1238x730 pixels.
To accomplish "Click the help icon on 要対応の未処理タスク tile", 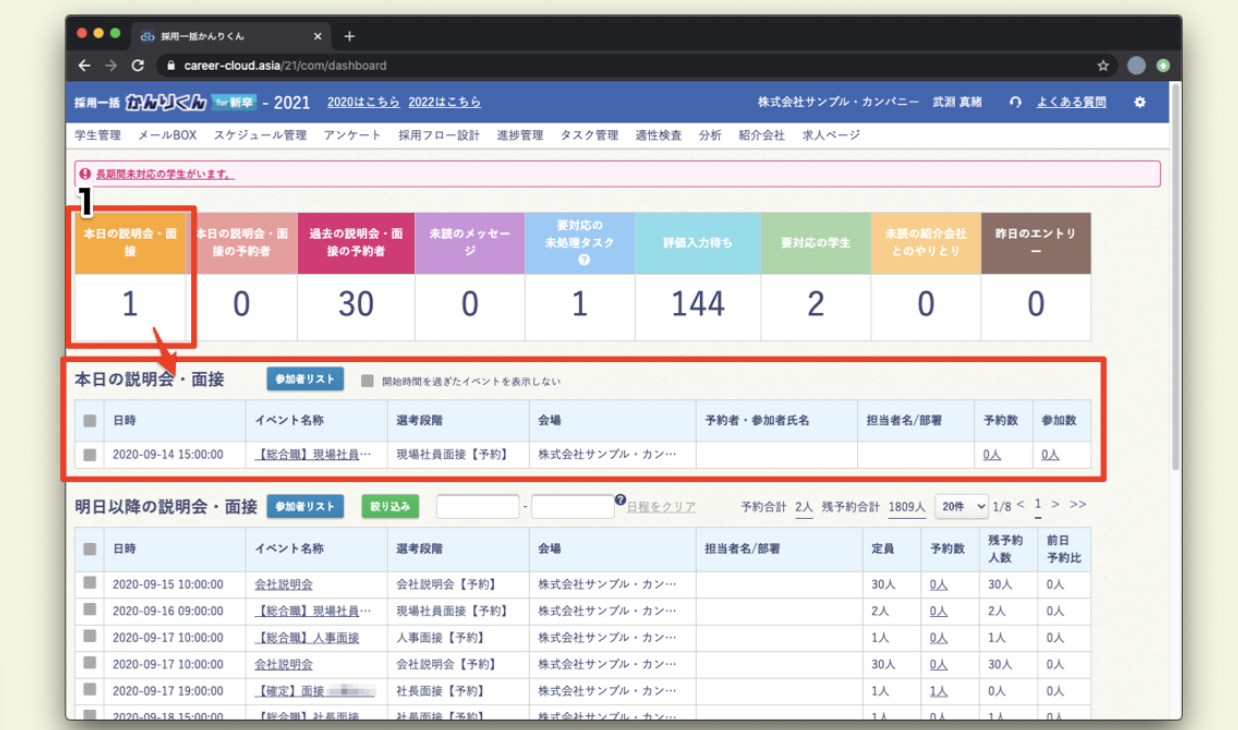I will [x=584, y=260].
